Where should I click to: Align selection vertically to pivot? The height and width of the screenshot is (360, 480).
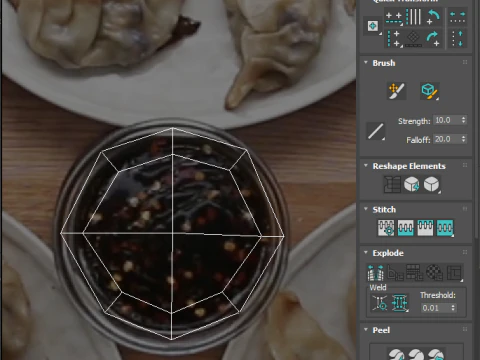[394, 39]
